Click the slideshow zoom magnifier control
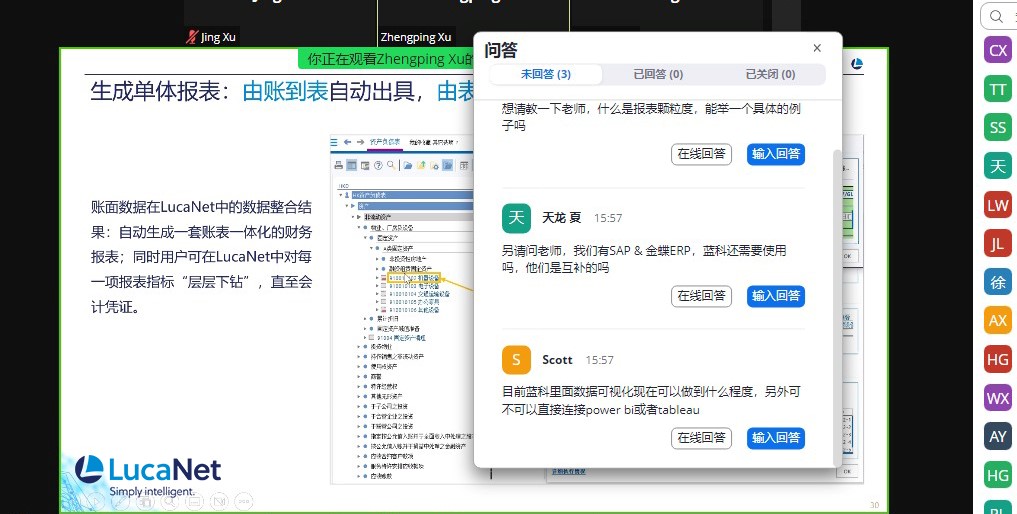 [x=170, y=501]
